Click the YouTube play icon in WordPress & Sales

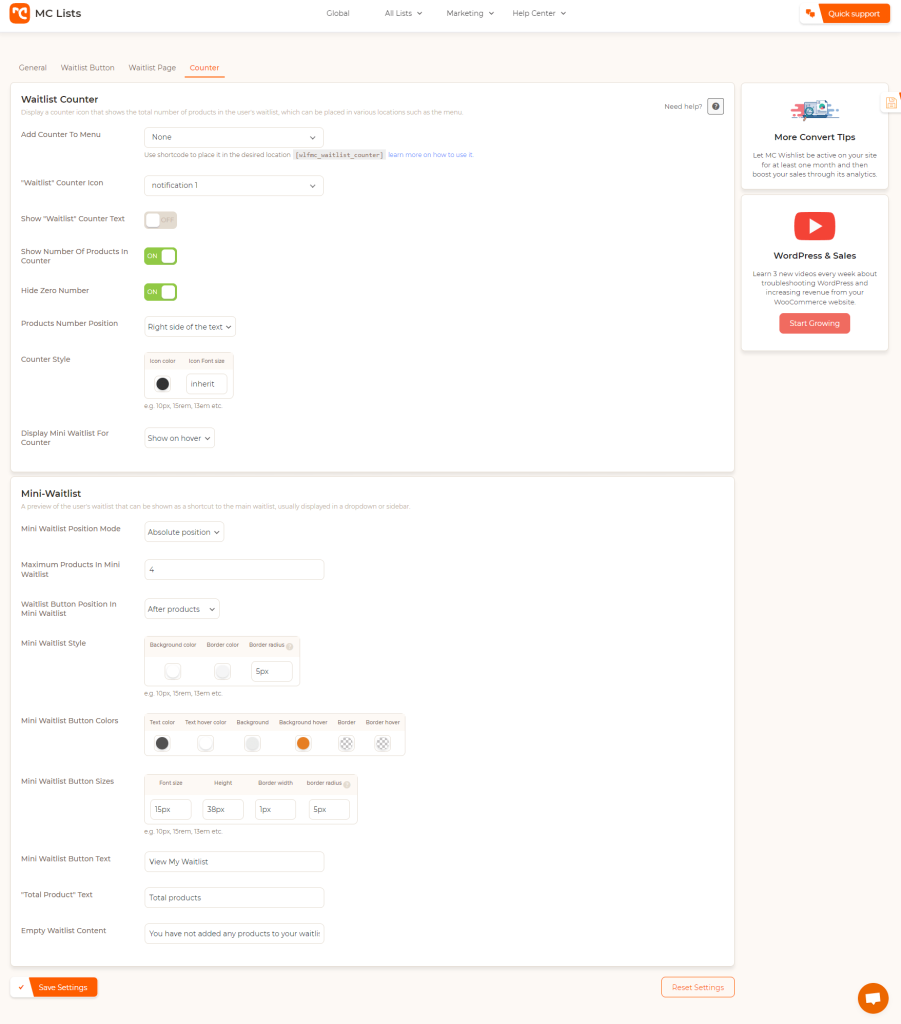[814, 226]
